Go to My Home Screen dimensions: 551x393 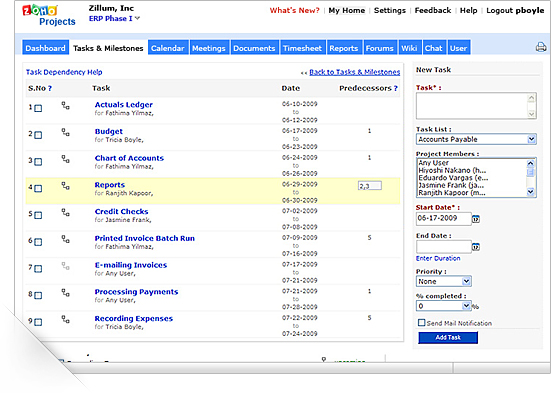point(346,11)
